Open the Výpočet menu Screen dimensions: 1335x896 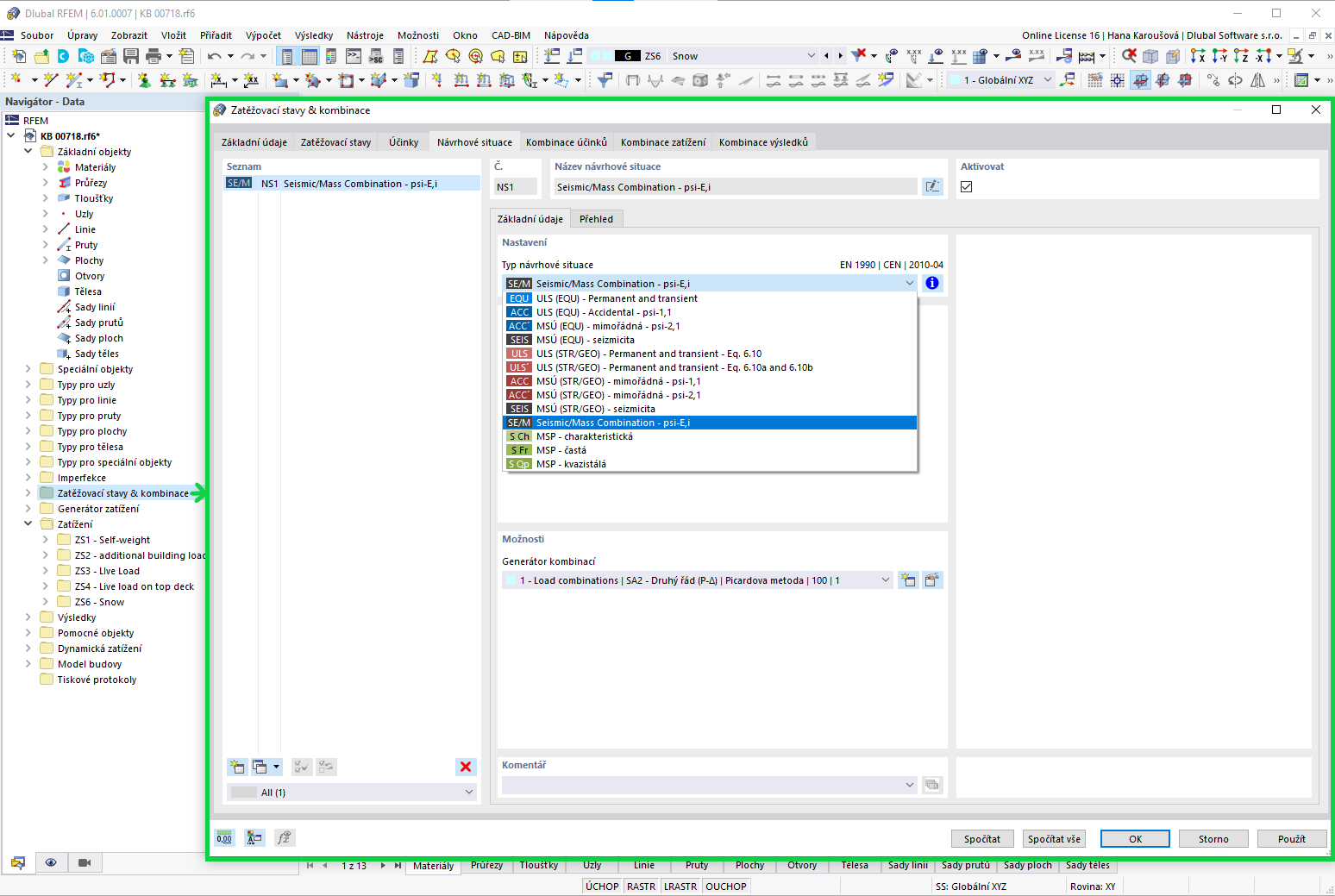coord(263,35)
